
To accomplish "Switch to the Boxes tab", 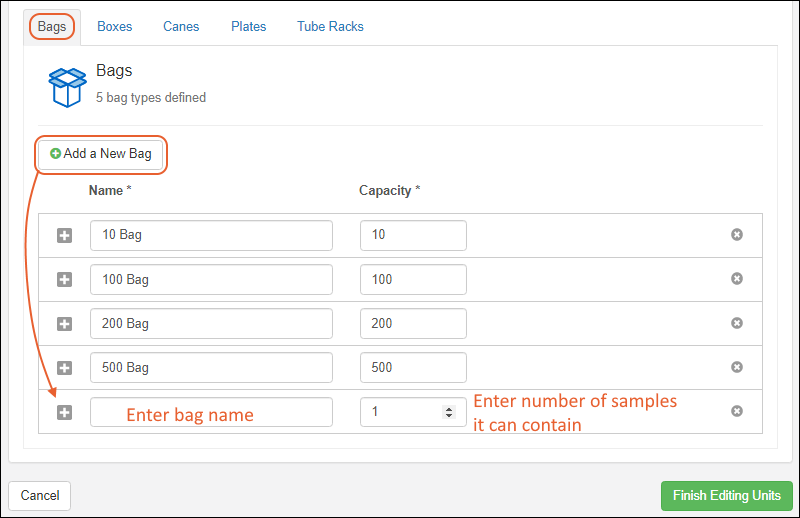I will click(114, 26).
